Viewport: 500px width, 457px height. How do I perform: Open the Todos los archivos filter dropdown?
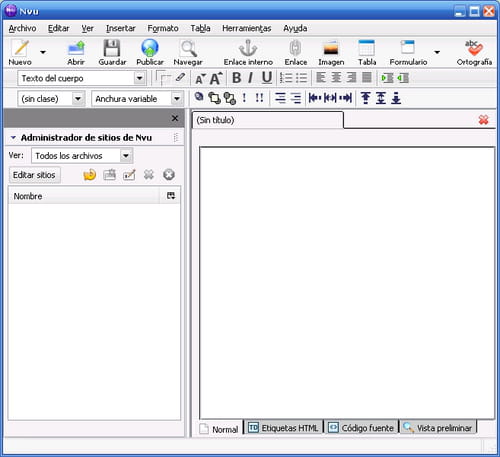[126, 156]
